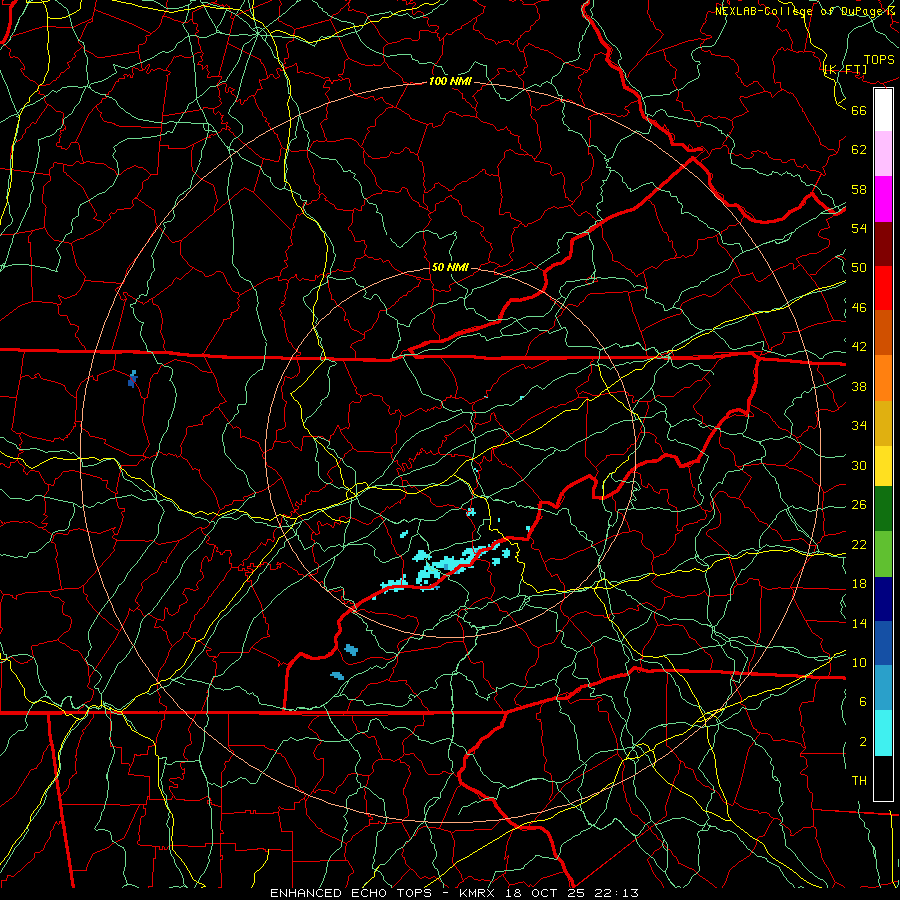
Task: Click the cyan 6 kft legend swatch
Action: tap(883, 733)
